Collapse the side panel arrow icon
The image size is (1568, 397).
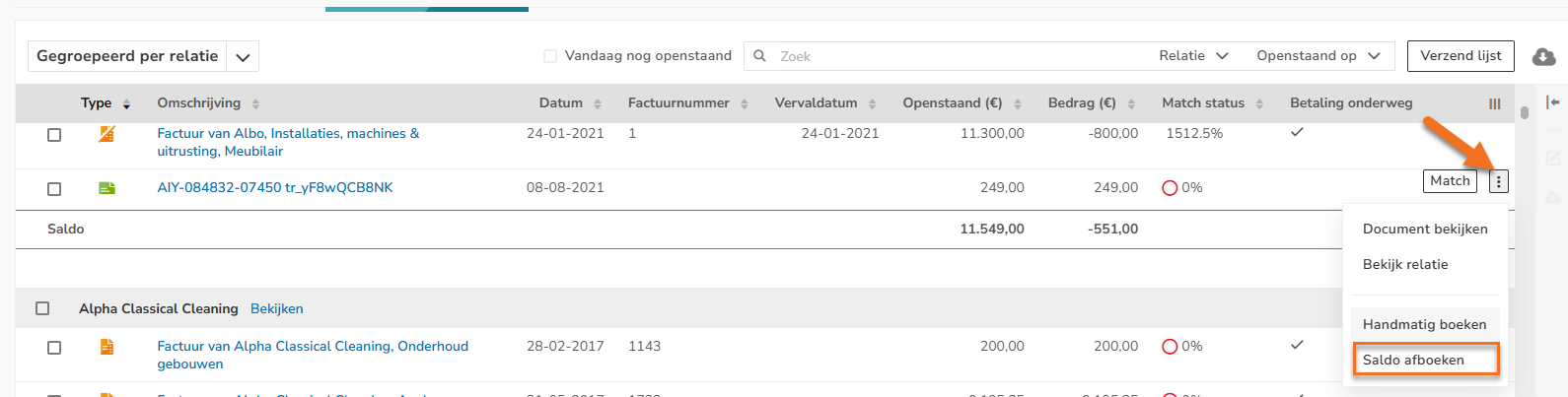coord(1553,102)
